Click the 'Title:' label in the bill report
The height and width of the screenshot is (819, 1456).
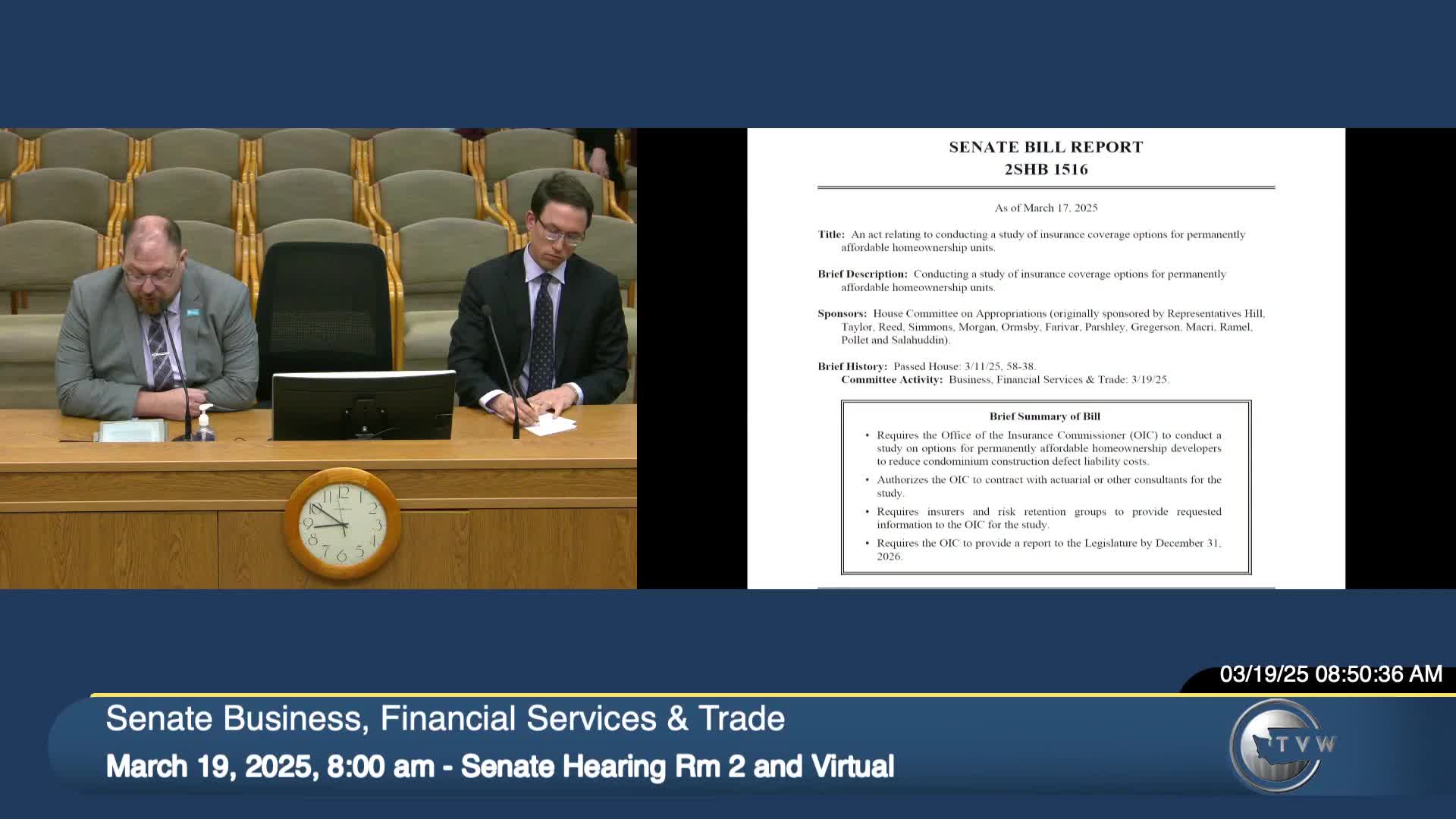pos(830,234)
